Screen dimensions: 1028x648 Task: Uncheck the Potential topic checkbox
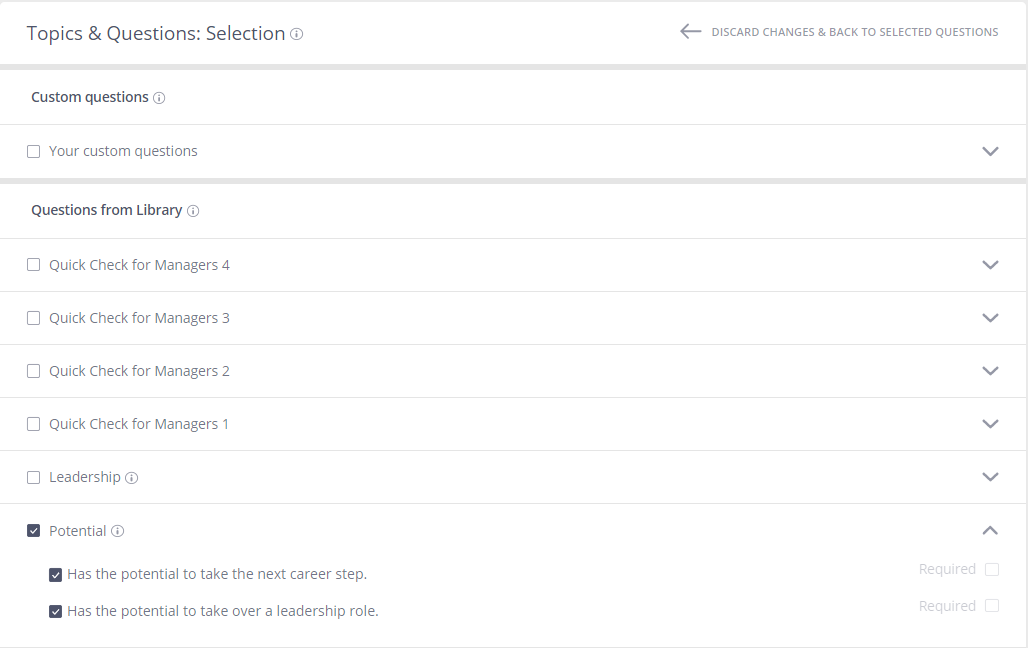[x=33, y=531]
